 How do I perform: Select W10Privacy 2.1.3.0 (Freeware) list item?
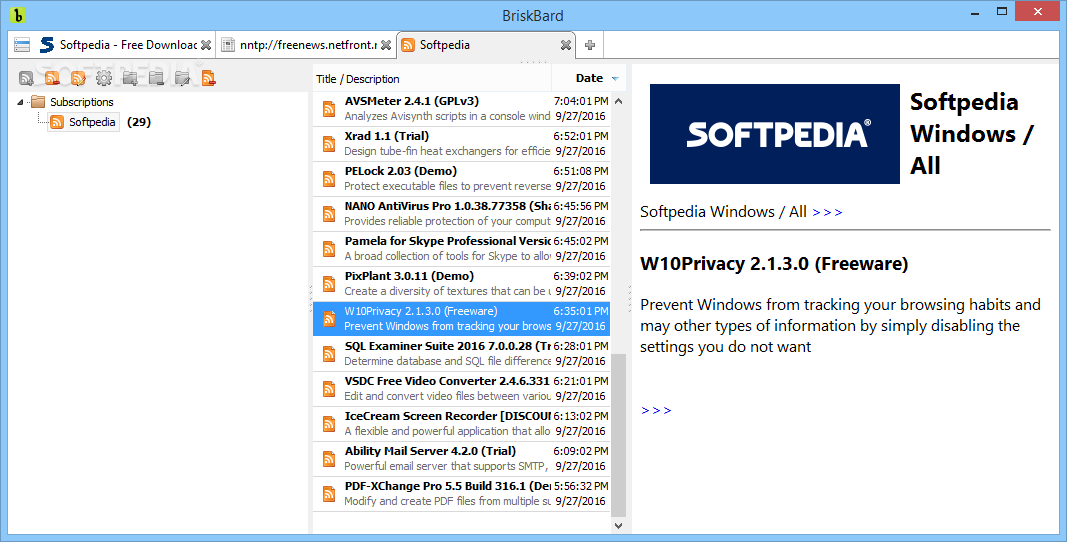(461, 319)
